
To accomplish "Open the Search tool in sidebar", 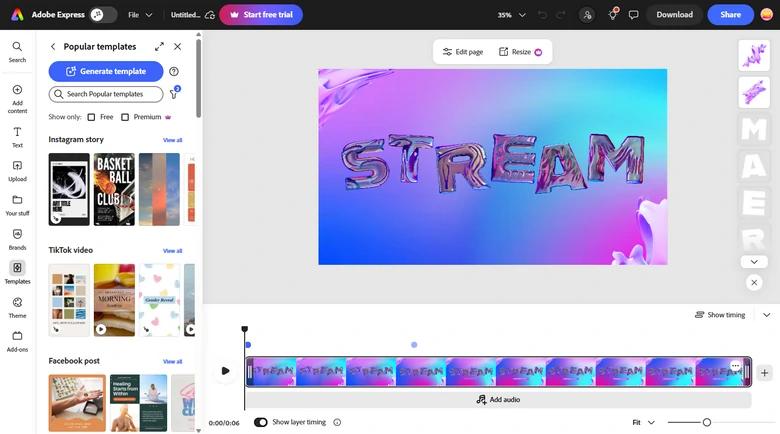I will point(17,51).
